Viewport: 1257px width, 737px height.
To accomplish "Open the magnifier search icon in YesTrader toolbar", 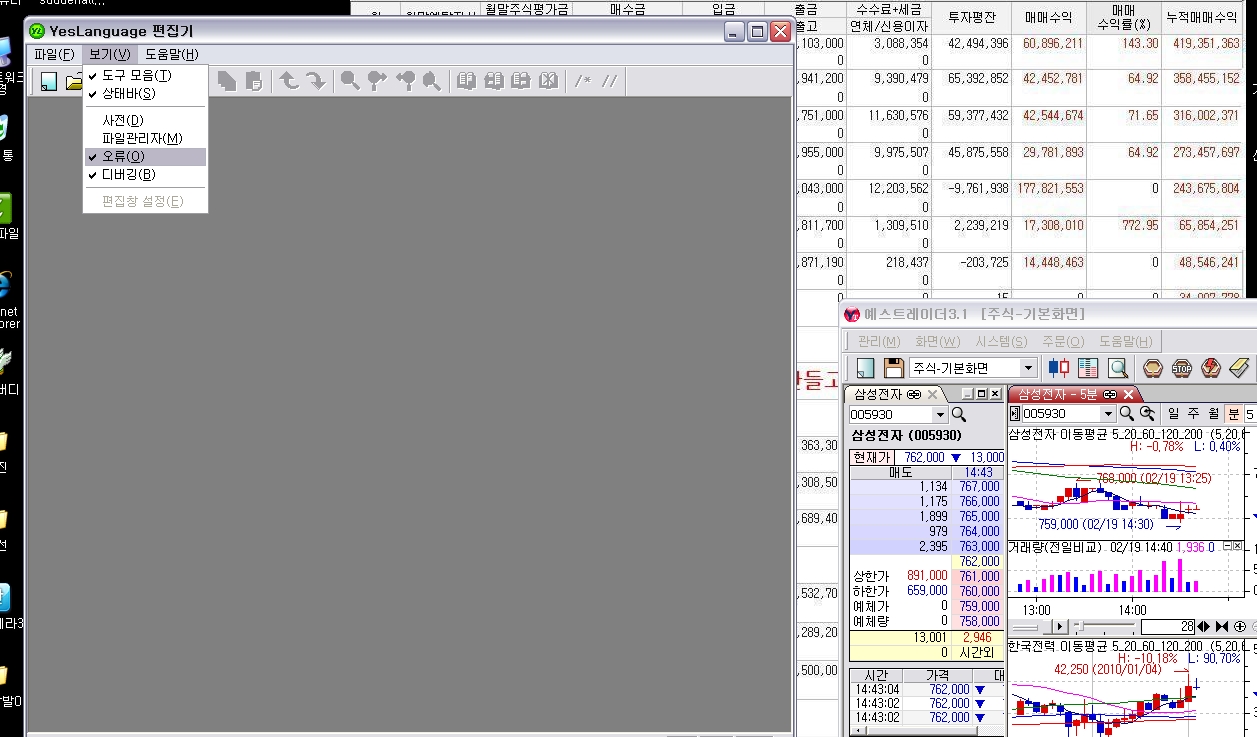I will pyautogui.click(x=1117, y=368).
